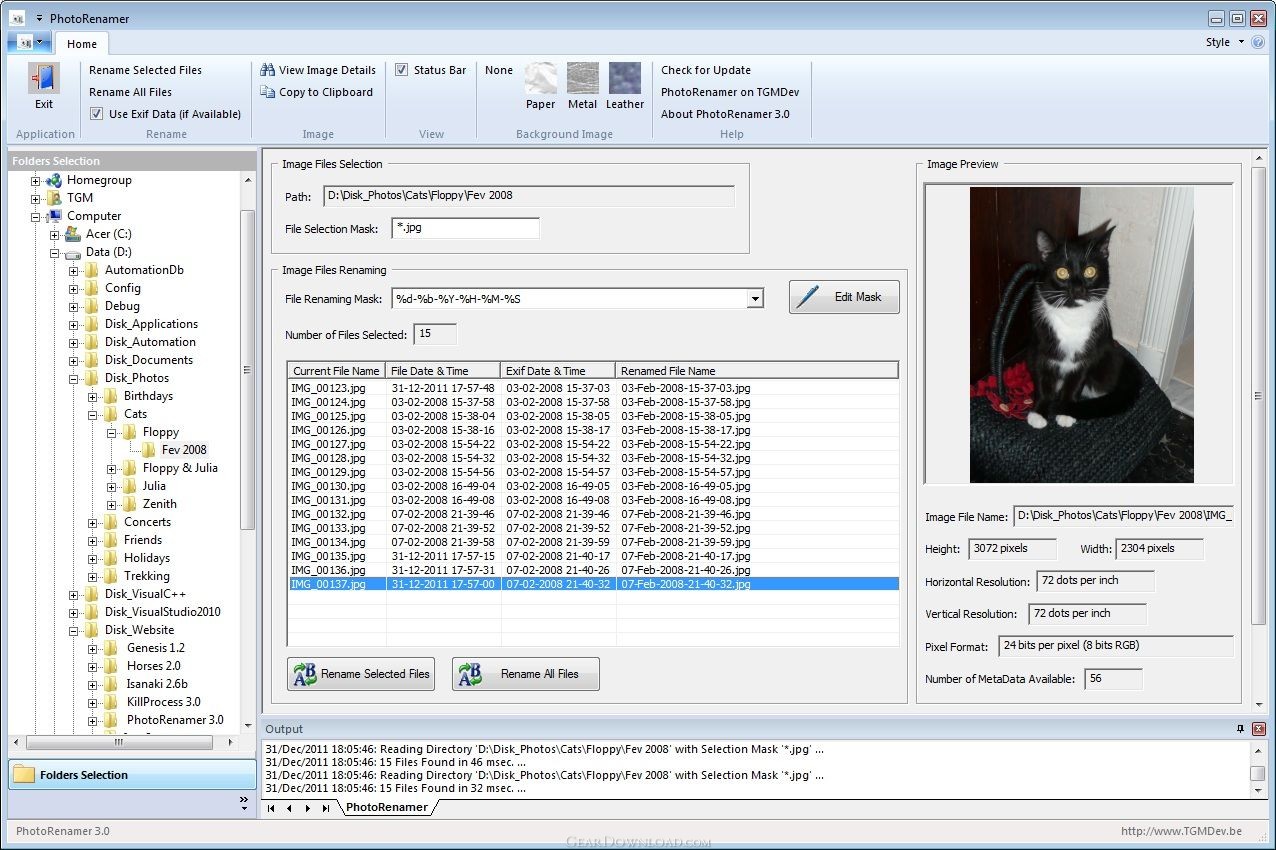This screenshot has width=1276, height=850.
Task: Click next output tab arrow
Action: pyautogui.click(x=307, y=808)
